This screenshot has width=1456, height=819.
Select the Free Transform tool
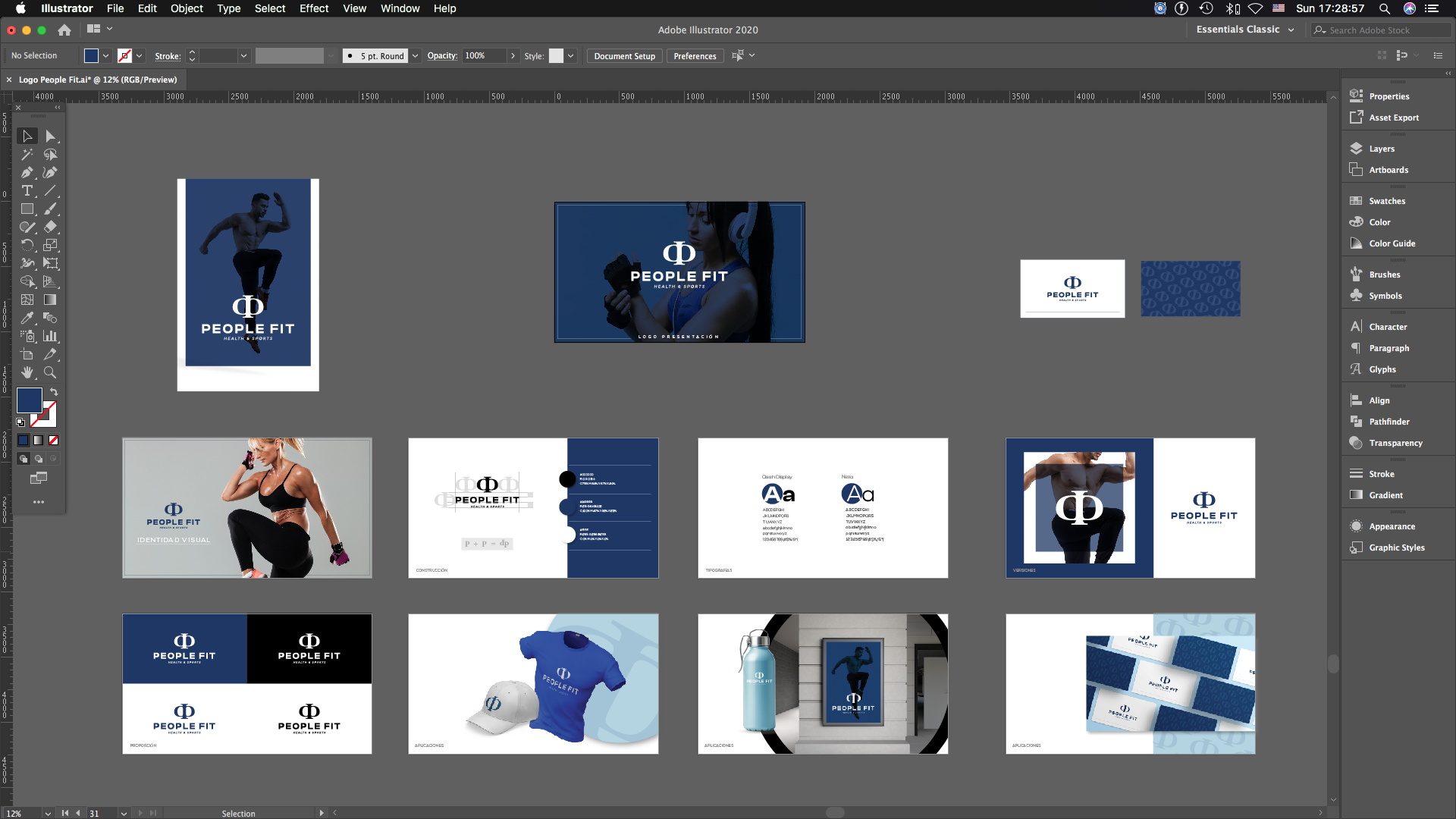pyautogui.click(x=50, y=264)
